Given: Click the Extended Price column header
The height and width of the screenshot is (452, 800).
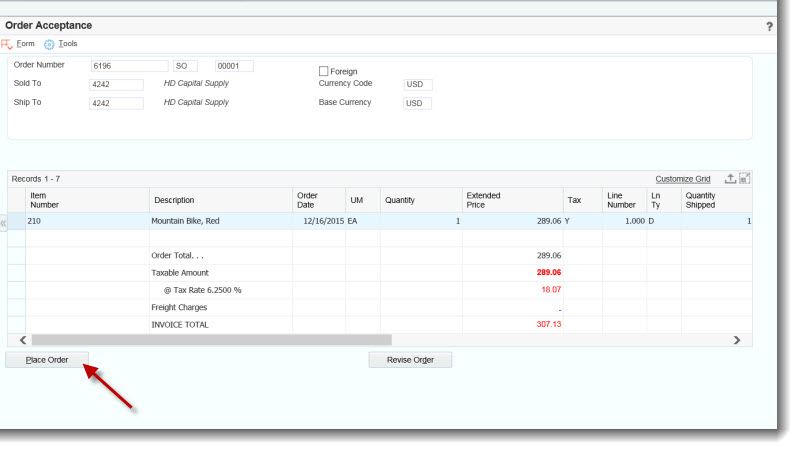Looking at the screenshot, I should [512, 200].
